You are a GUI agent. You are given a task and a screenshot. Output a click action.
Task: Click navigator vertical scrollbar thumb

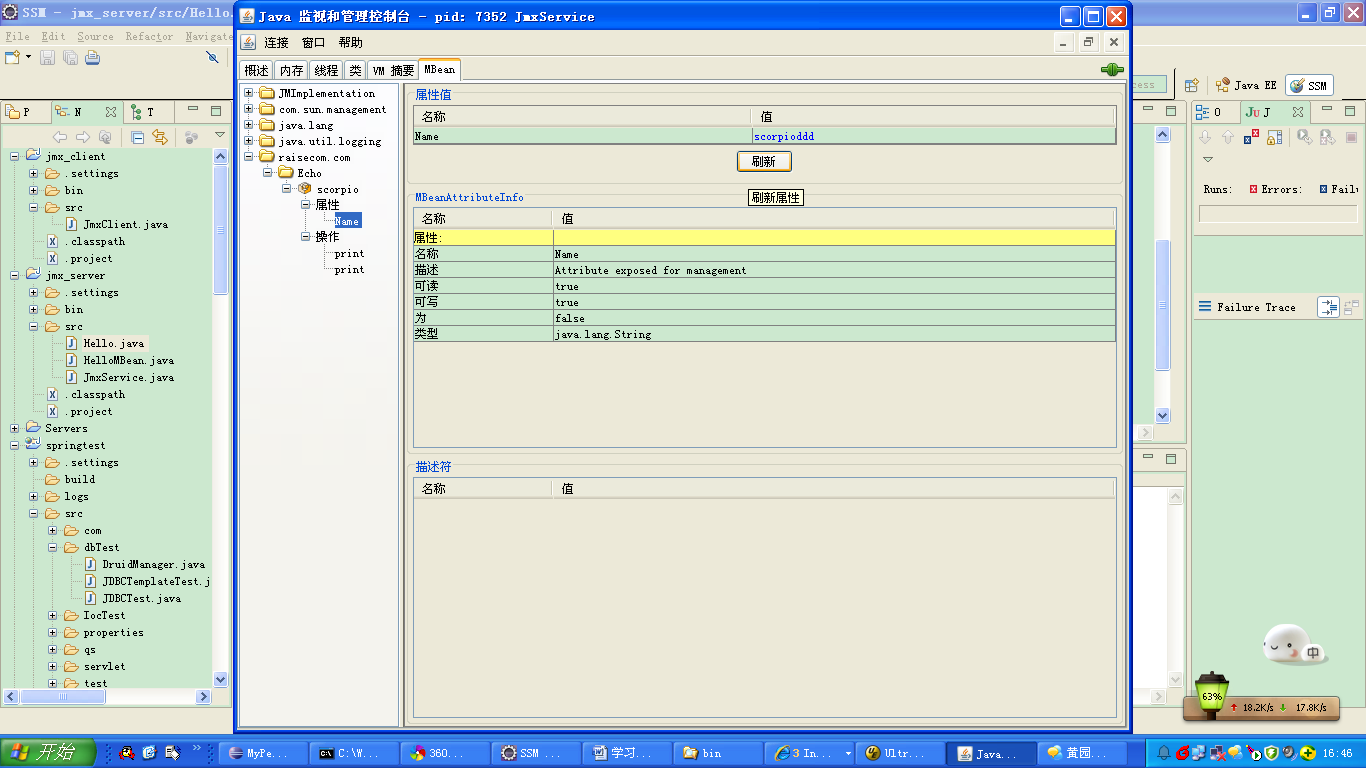(x=220, y=228)
